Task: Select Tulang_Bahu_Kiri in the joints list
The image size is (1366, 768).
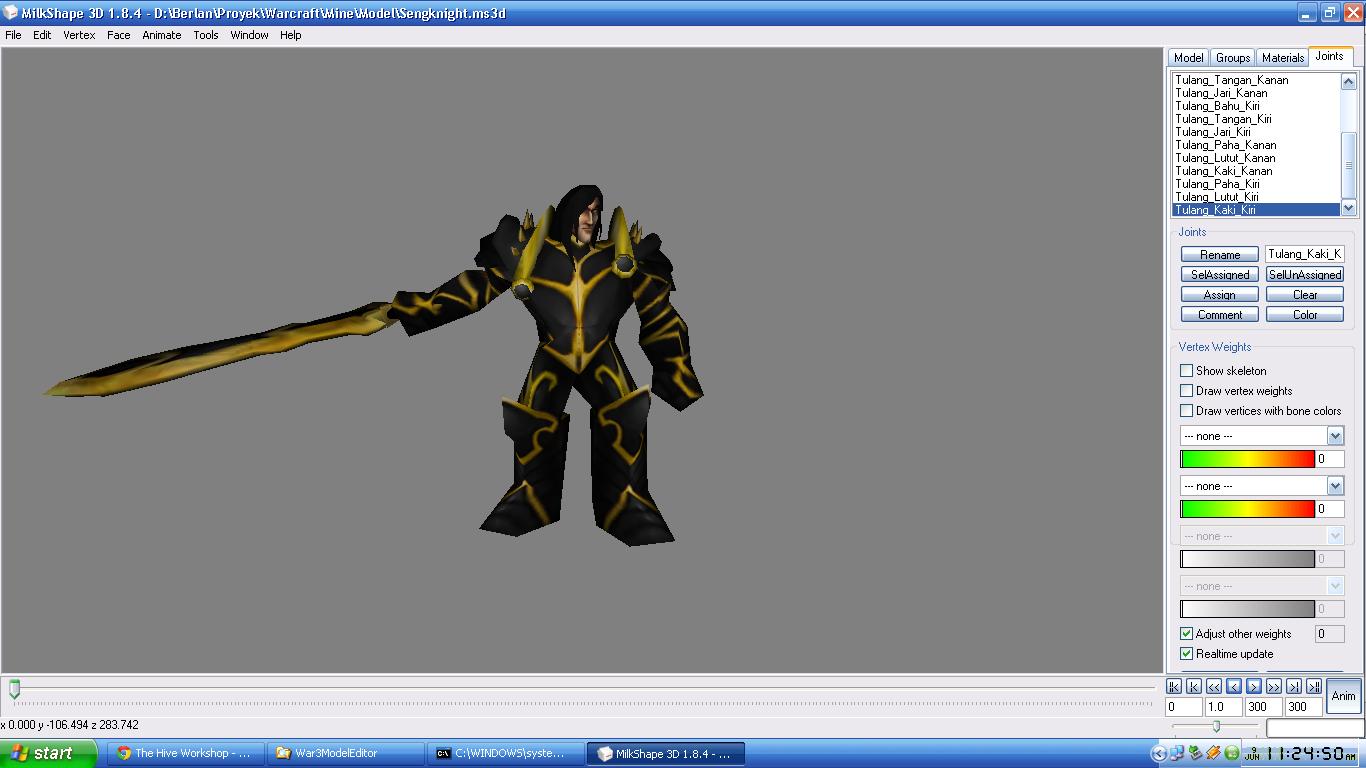Action: click(1256, 106)
